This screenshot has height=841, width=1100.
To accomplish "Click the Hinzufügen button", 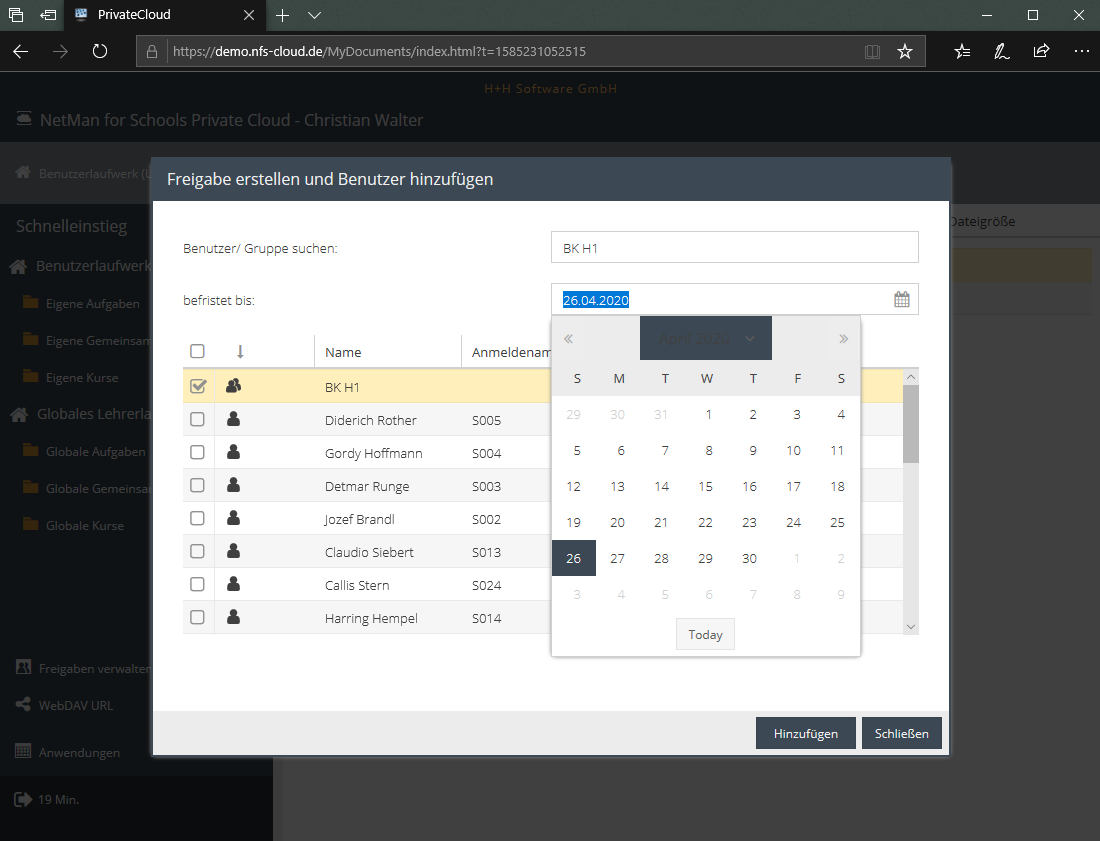I will click(805, 733).
